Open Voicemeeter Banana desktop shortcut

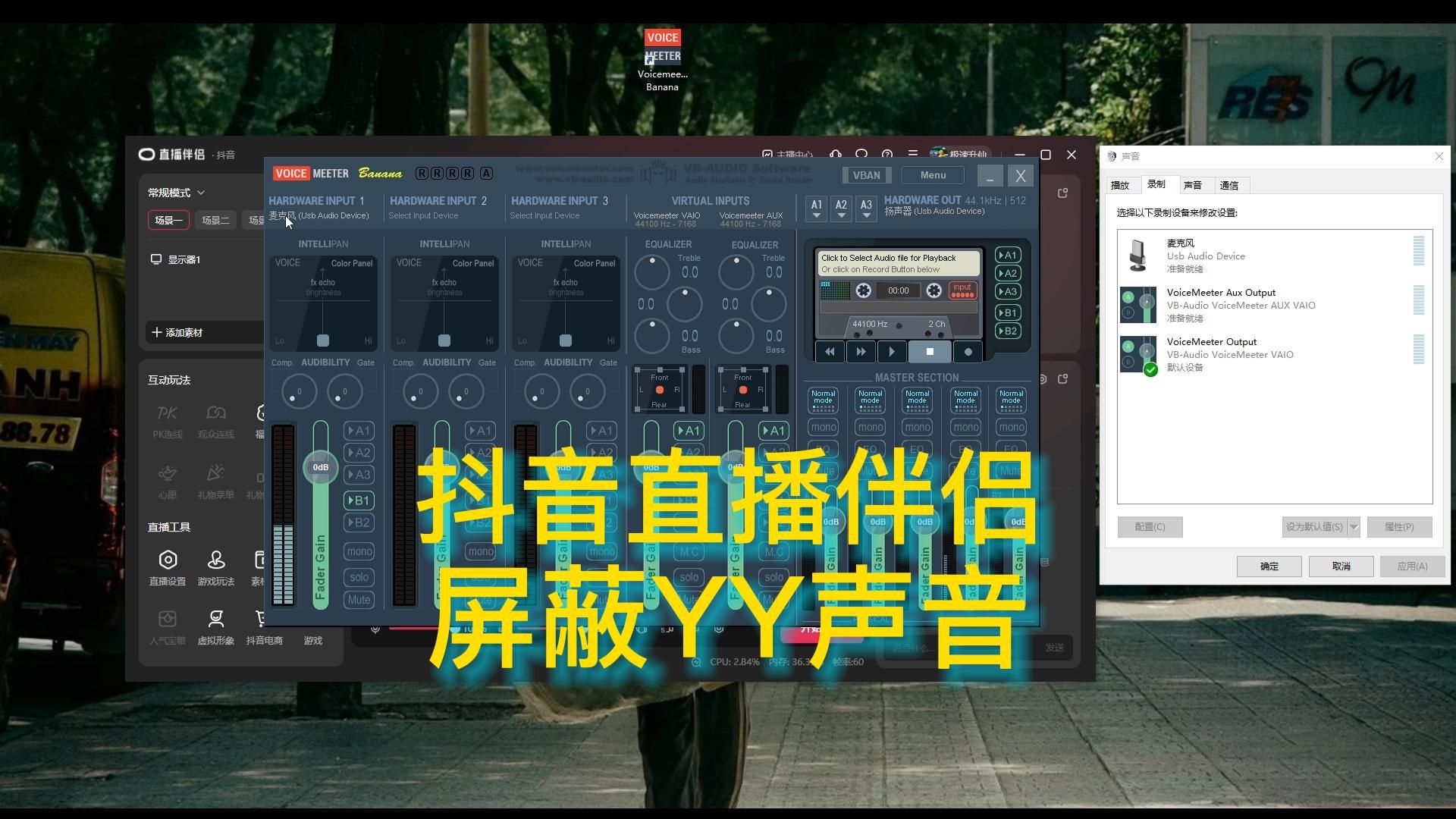pos(662,61)
